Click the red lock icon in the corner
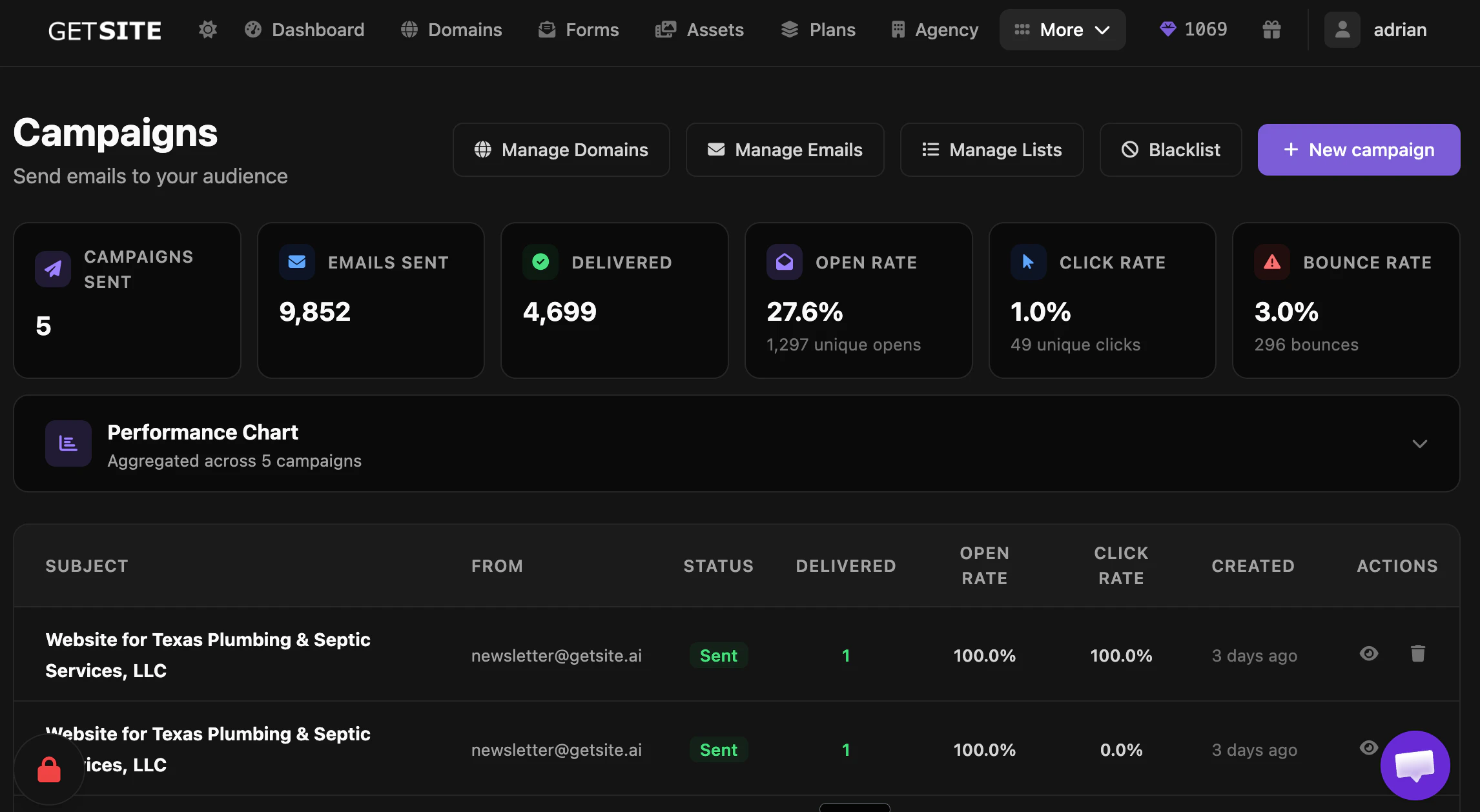Screen dimensions: 1480x812 coord(48,768)
